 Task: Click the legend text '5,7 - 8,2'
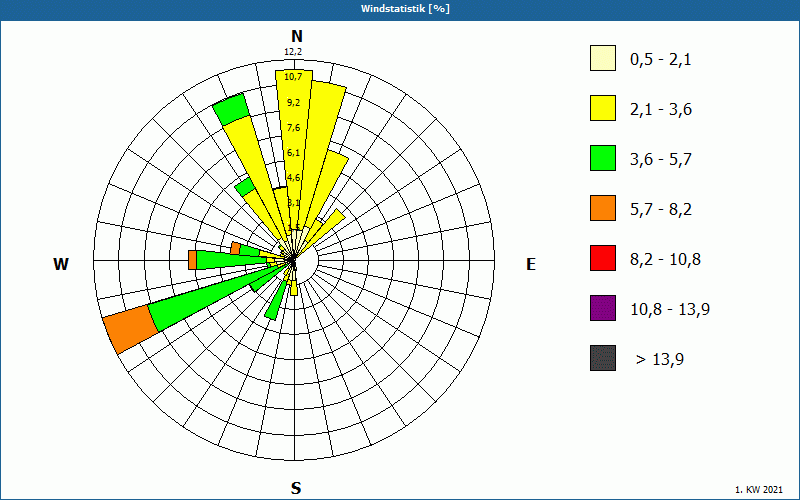pos(661,210)
